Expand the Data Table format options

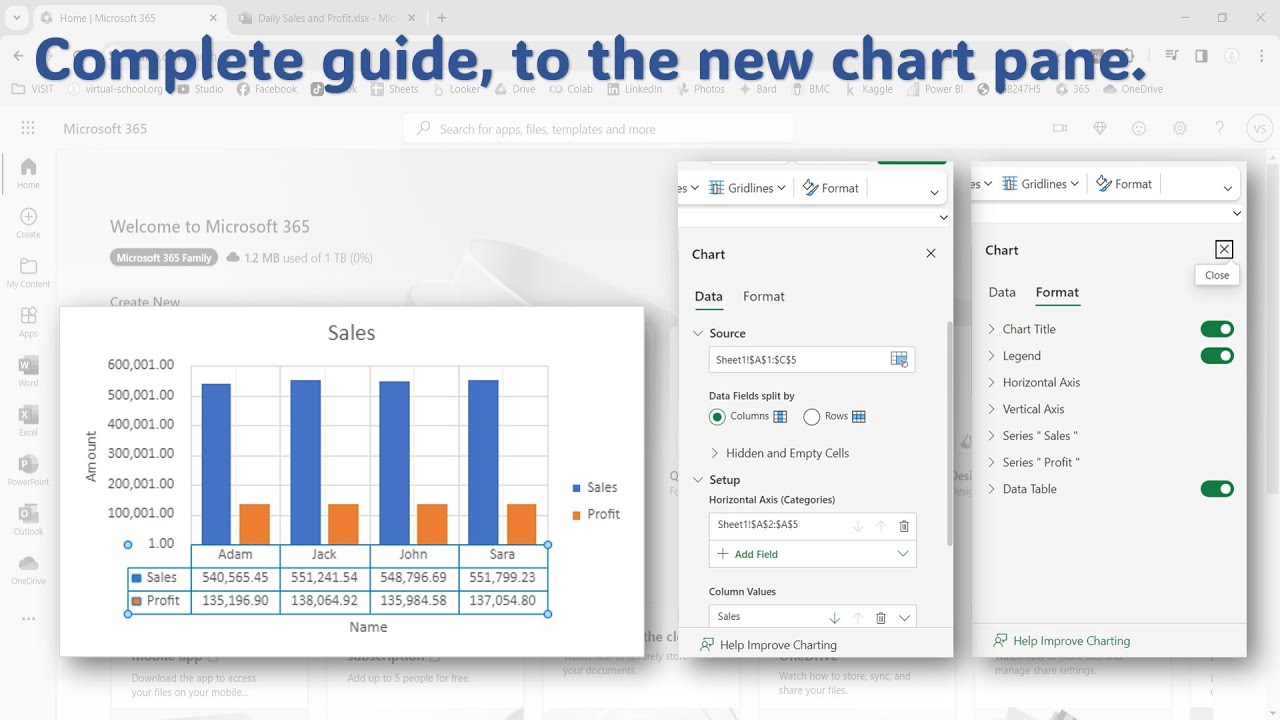coord(992,489)
